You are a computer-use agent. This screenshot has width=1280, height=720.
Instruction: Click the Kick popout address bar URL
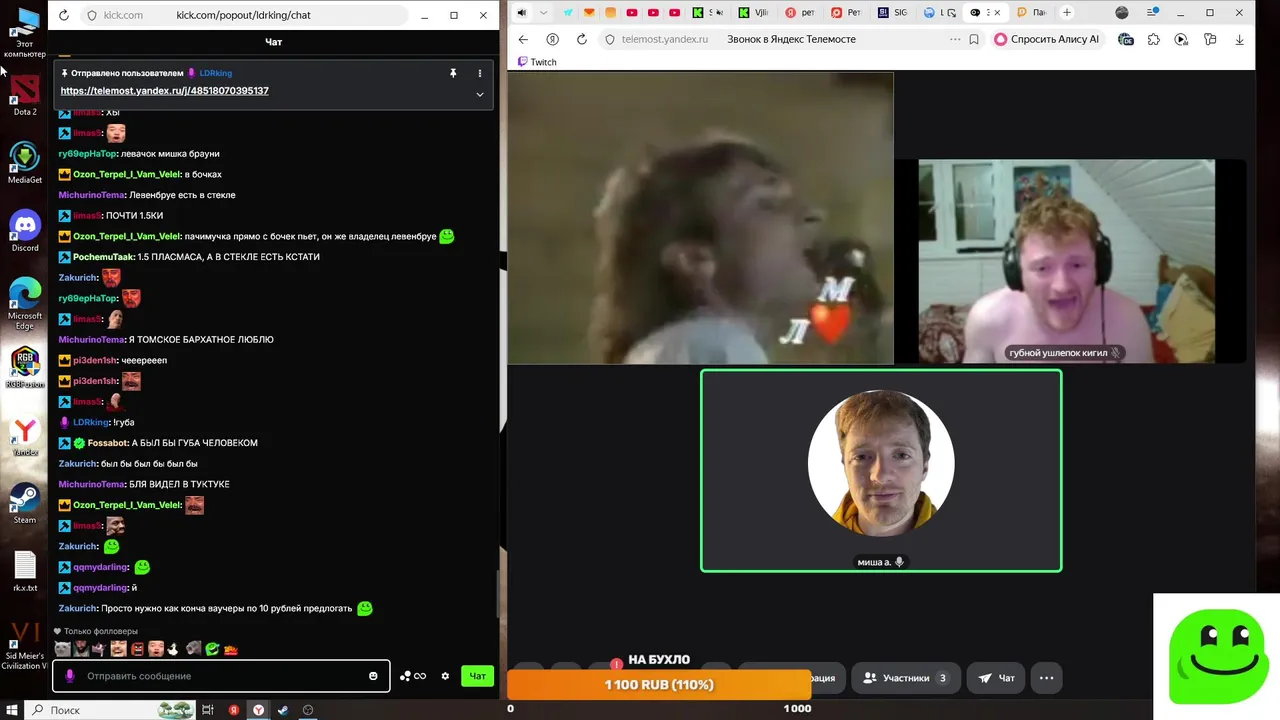coord(243,15)
